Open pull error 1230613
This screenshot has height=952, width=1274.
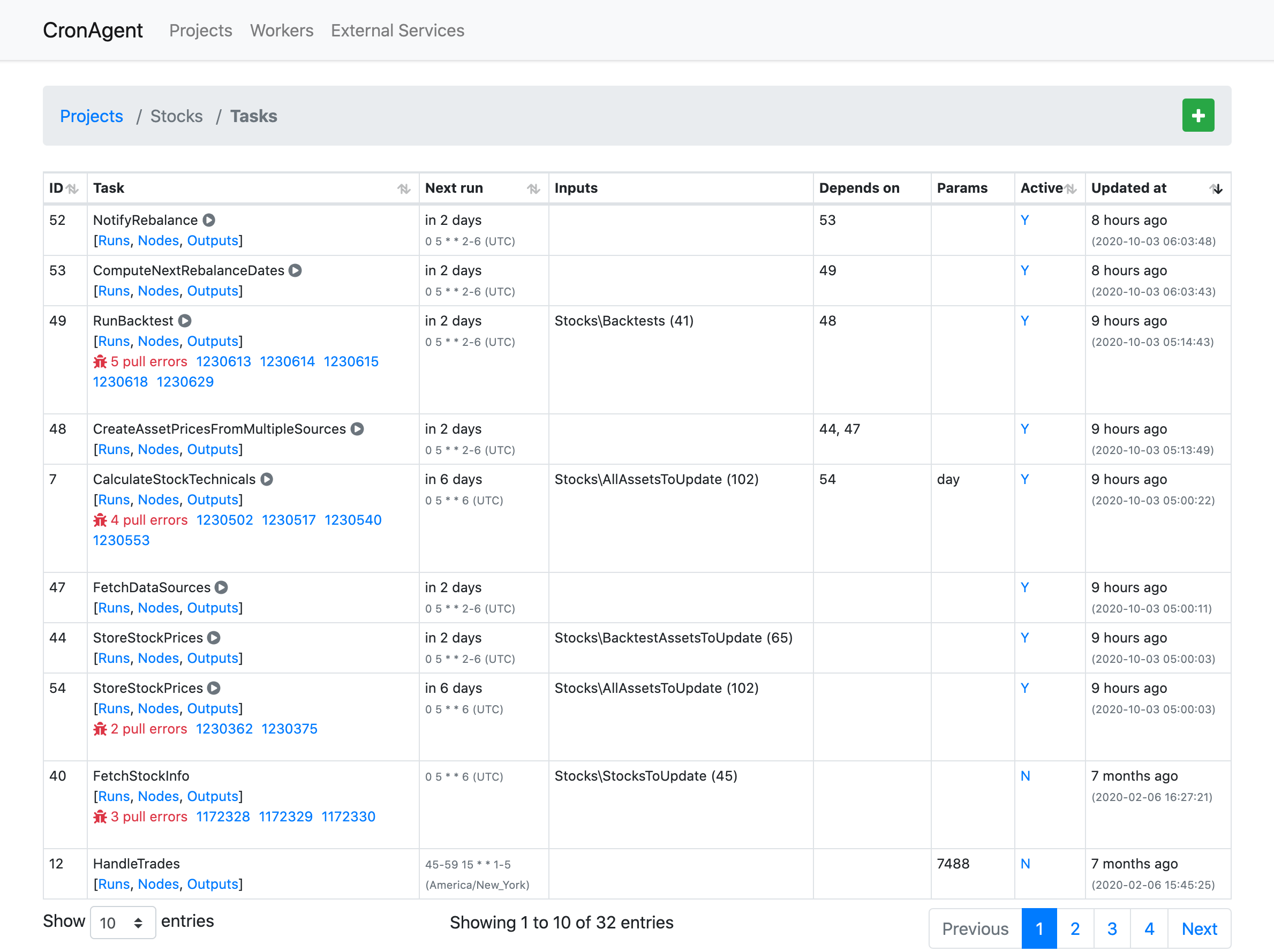click(223, 361)
